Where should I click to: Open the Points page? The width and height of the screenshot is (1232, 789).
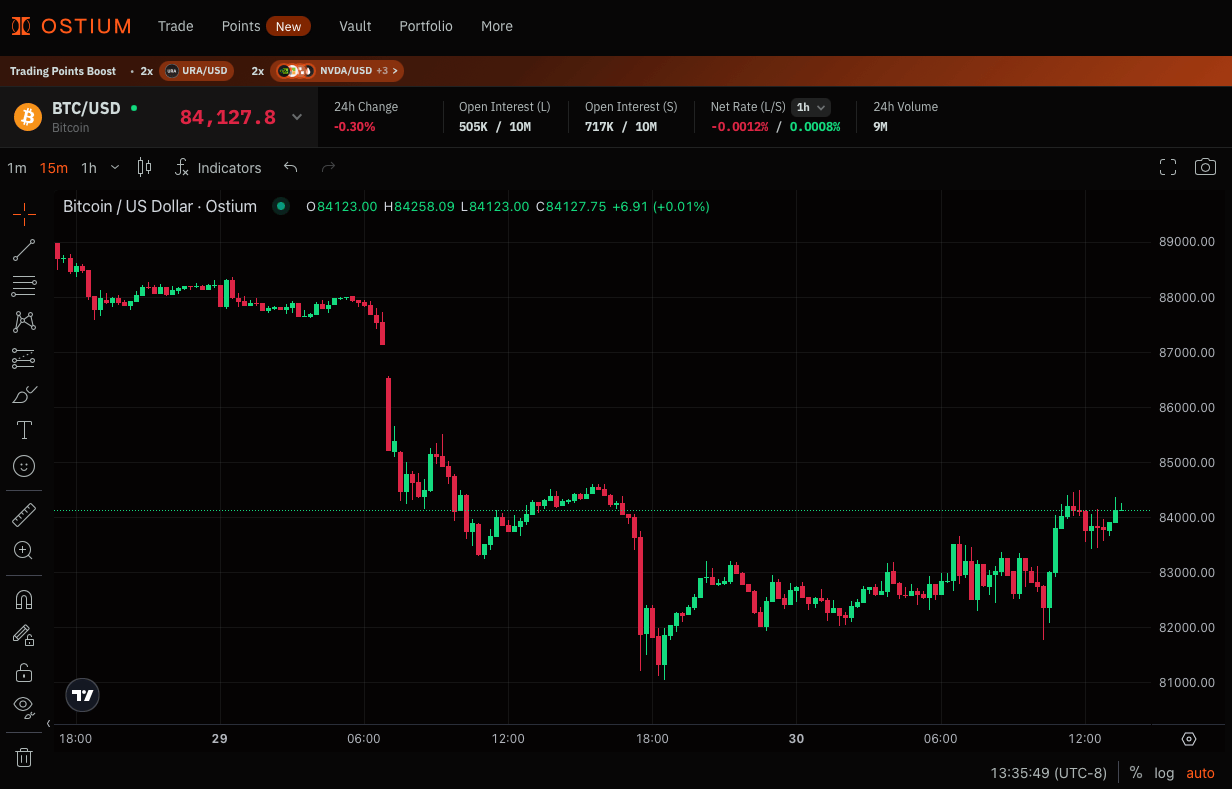(241, 26)
